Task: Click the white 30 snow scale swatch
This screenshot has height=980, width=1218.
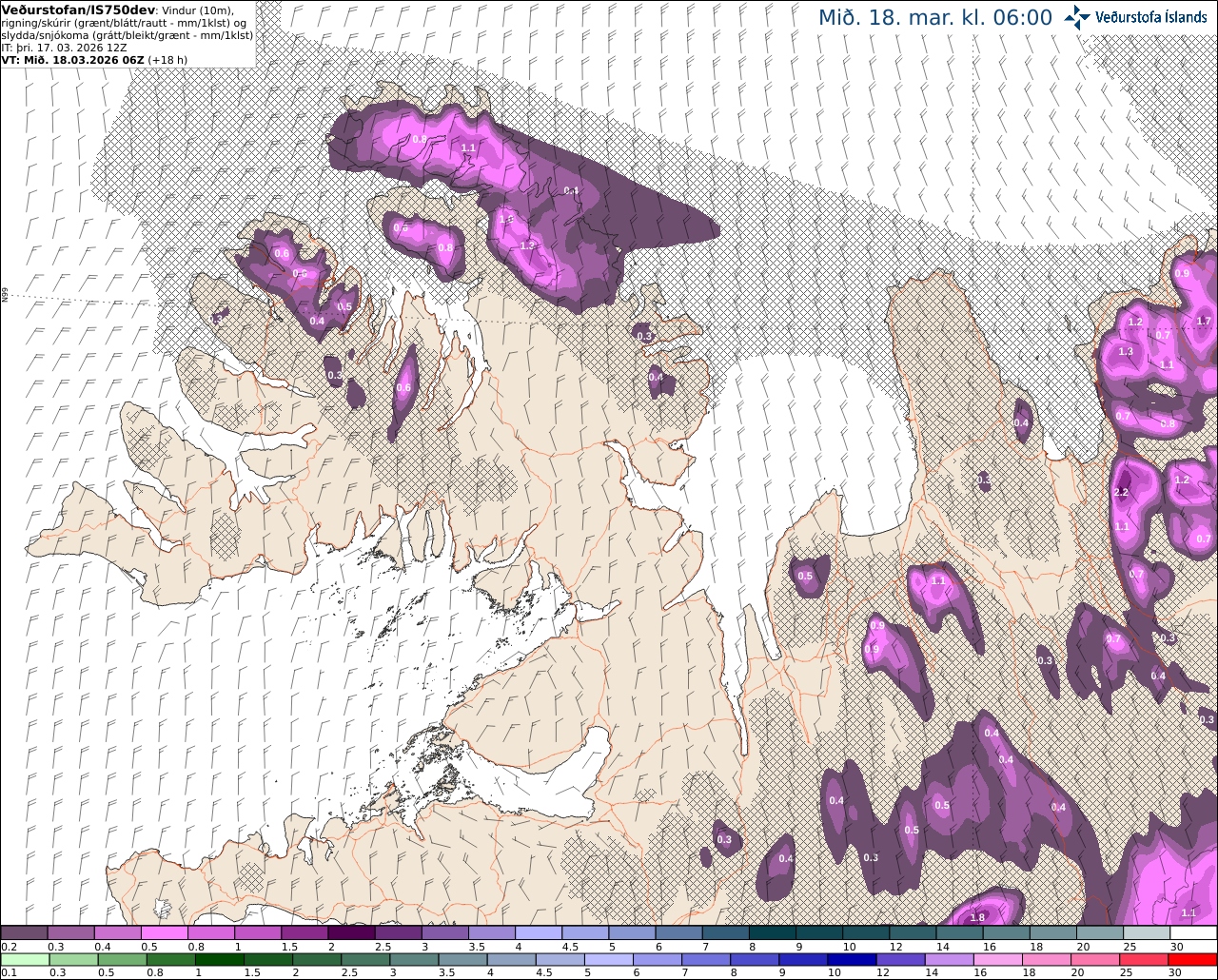Action: pos(1194,933)
